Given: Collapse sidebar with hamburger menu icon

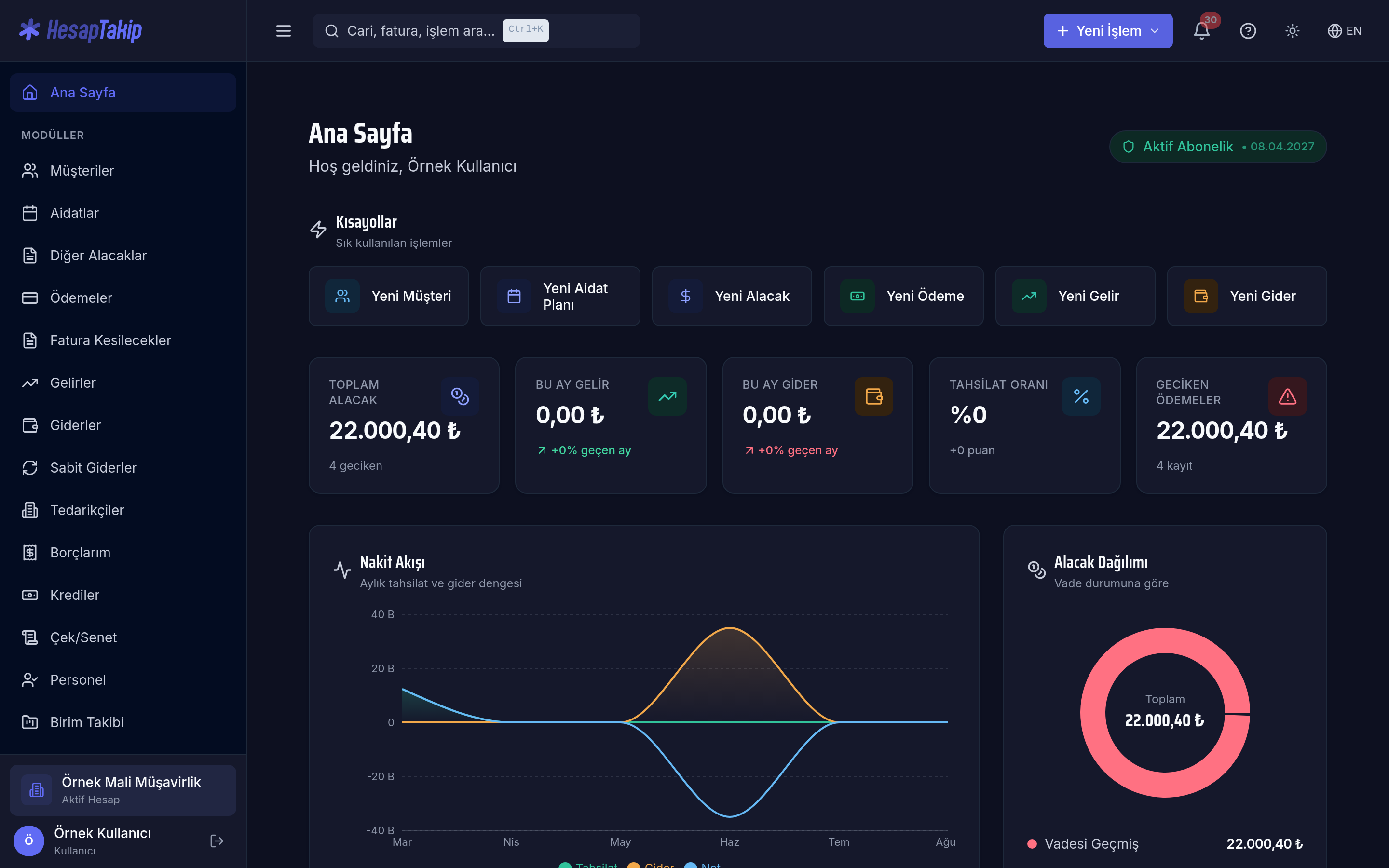Looking at the screenshot, I should point(284,30).
